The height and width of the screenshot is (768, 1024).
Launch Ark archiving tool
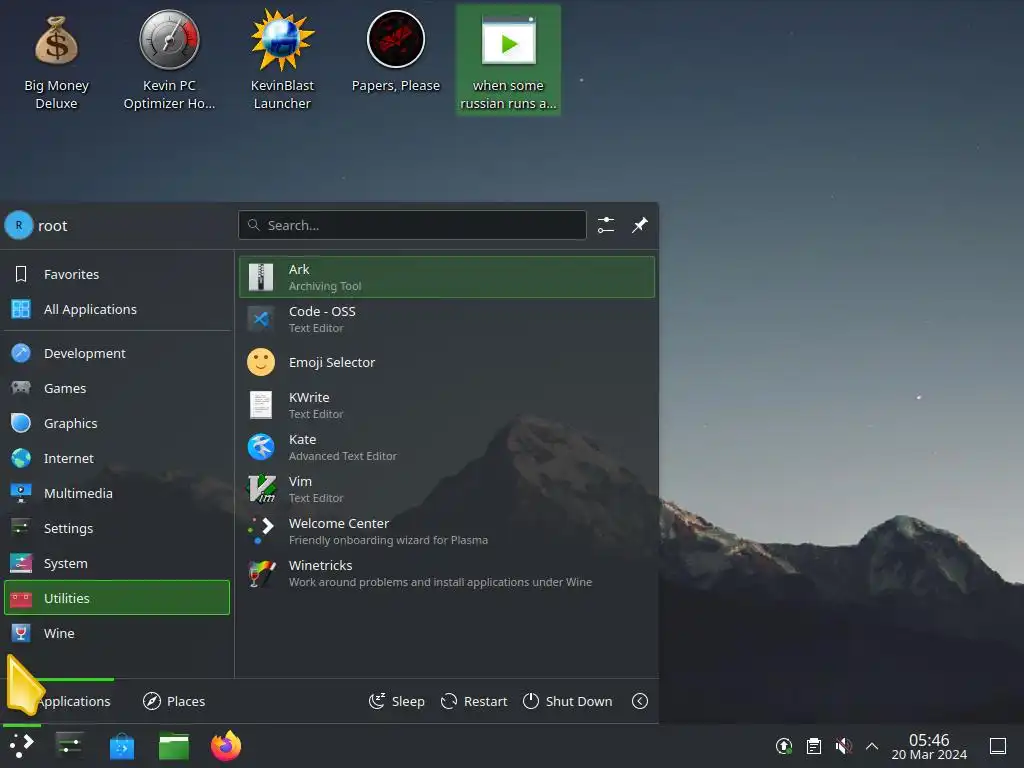447,277
